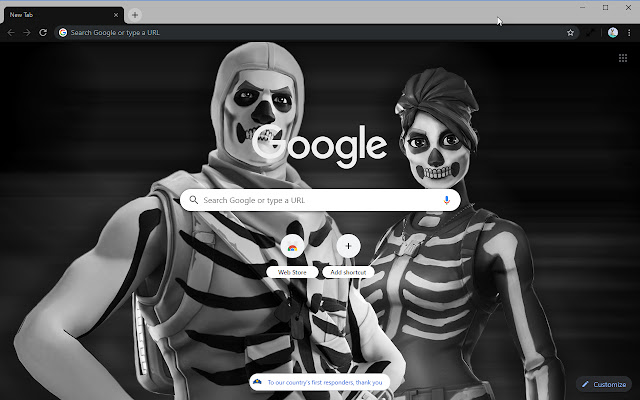Image resolution: width=640 pixels, height=400 pixels.
Task: Reload the page with refresh icon
Action: [x=43, y=33]
